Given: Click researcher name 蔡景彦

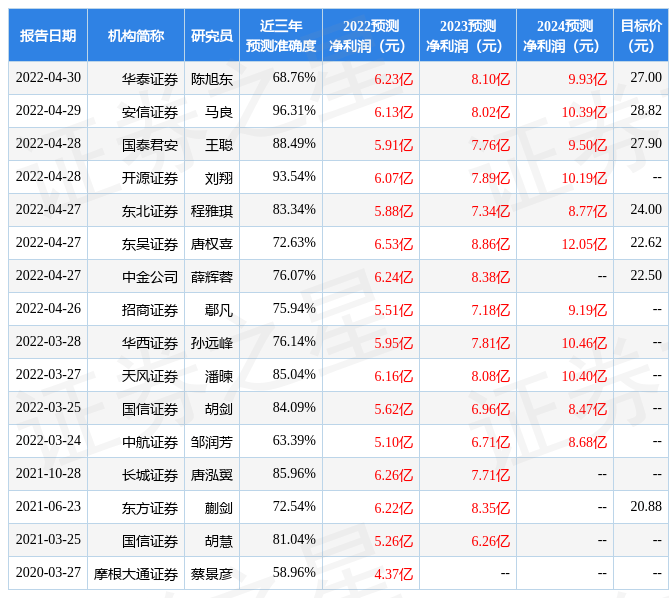Looking at the screenshot, I should tap(212, 574).
